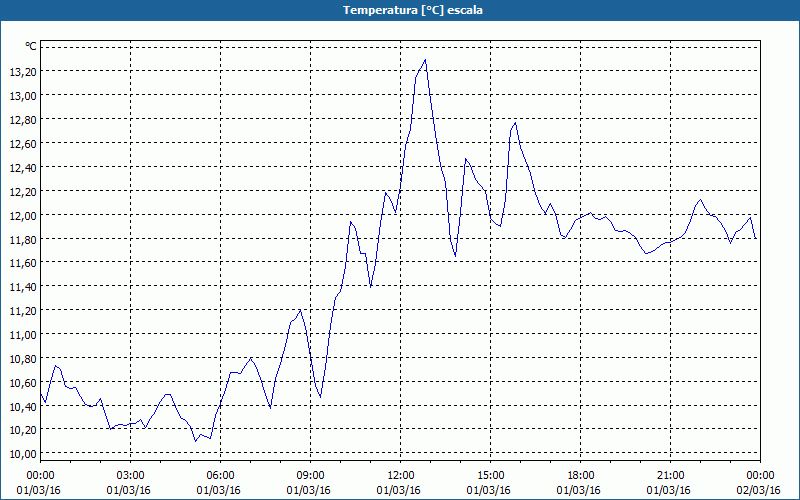
Task: Click the "°C" unit label on the axis
Action: coord(31,46)
